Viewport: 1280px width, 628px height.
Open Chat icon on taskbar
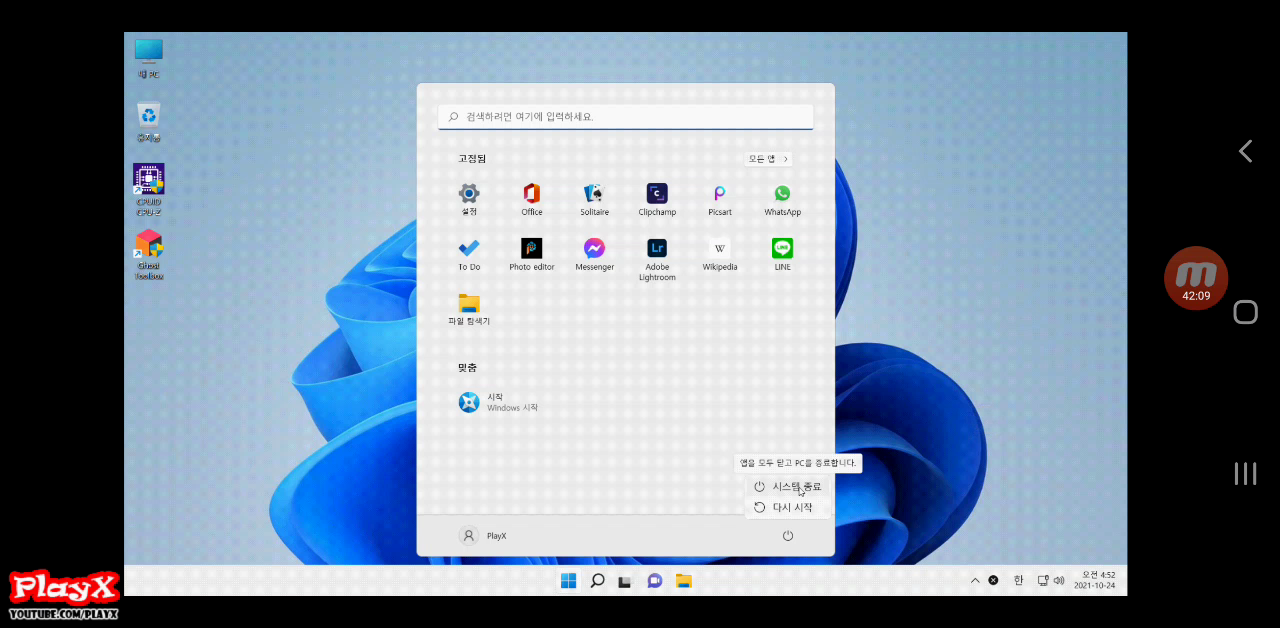(654, 581)
